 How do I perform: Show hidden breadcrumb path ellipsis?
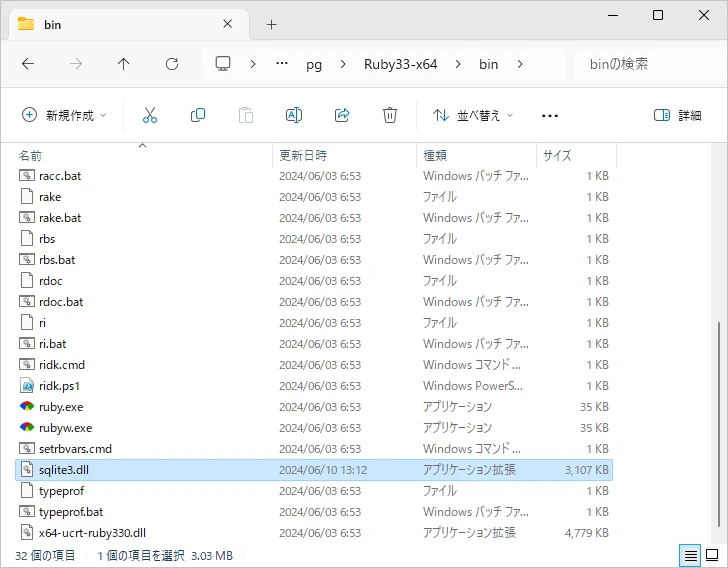(282, 64)
